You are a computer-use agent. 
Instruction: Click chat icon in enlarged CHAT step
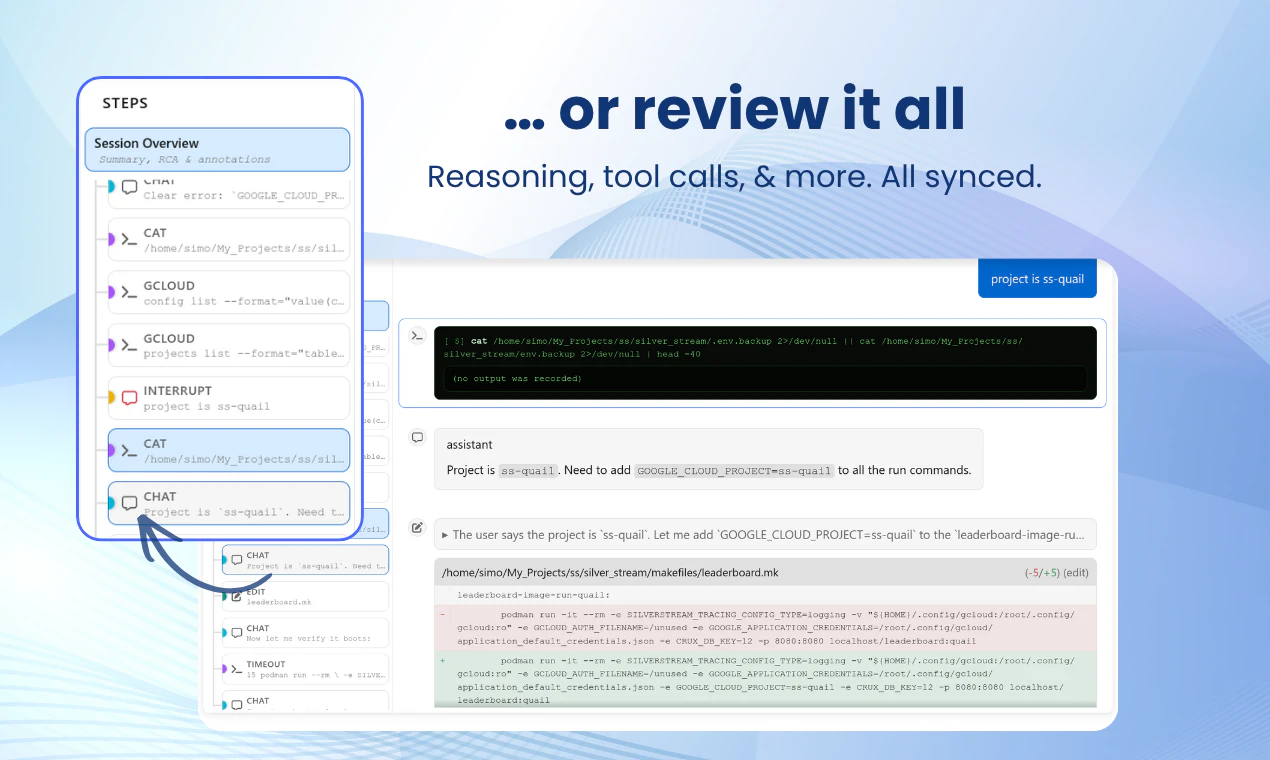(x=129, y=504)
